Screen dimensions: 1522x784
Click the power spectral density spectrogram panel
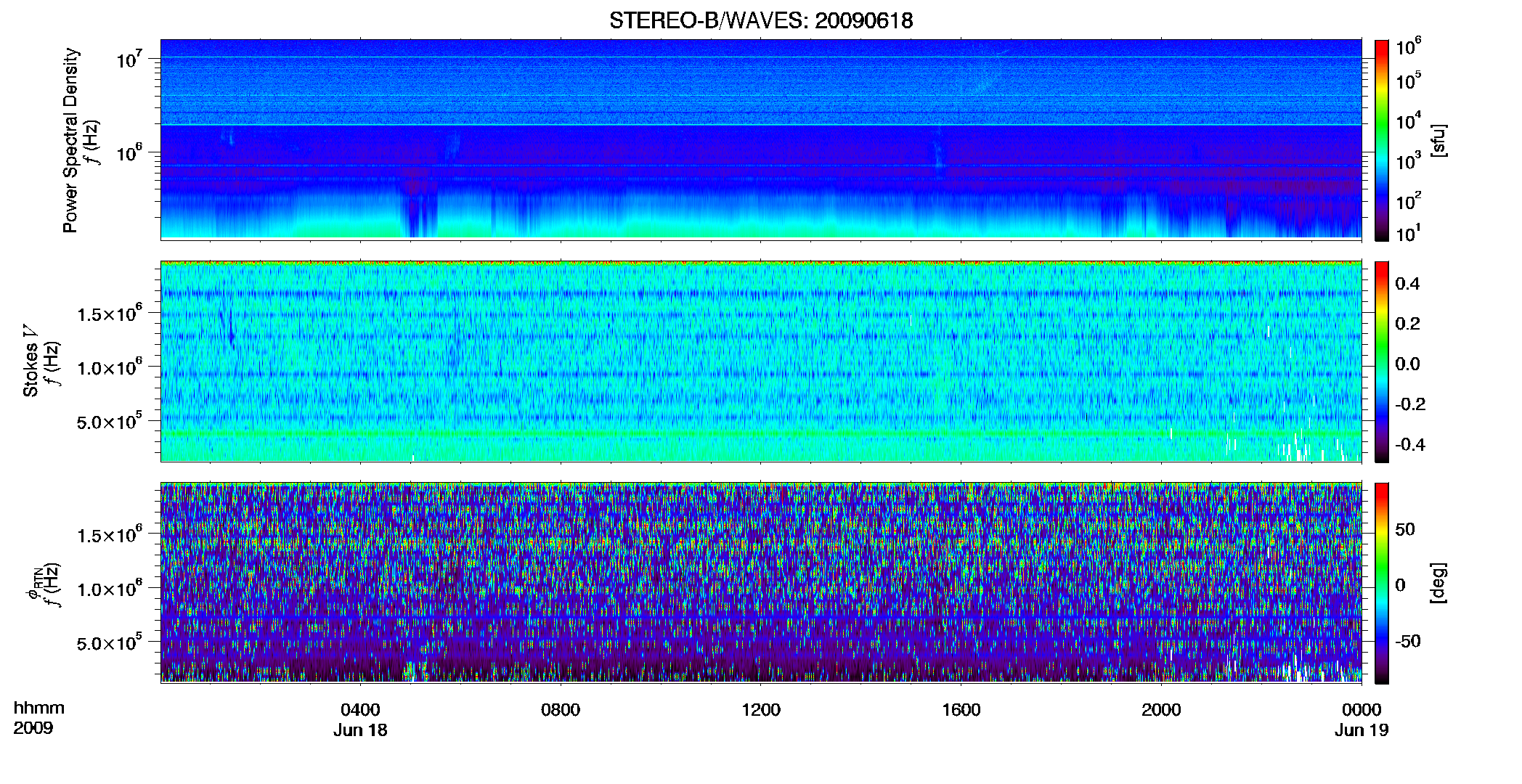[761, 139]
